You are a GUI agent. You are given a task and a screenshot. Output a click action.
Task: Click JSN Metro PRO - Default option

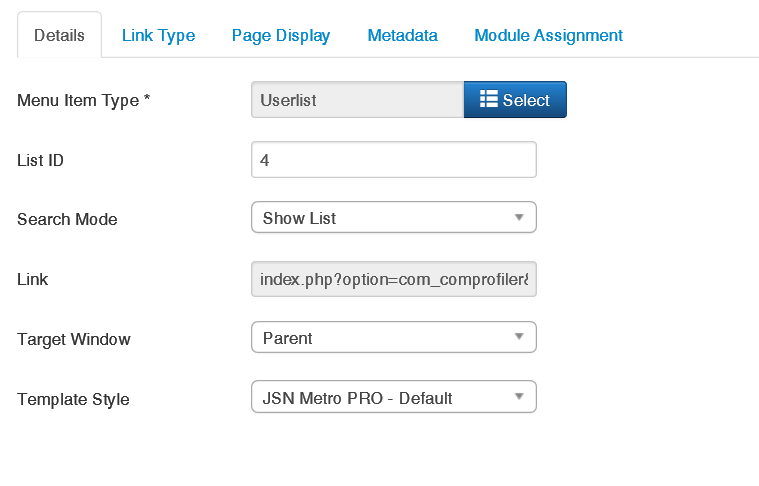[x=357, y=398]
